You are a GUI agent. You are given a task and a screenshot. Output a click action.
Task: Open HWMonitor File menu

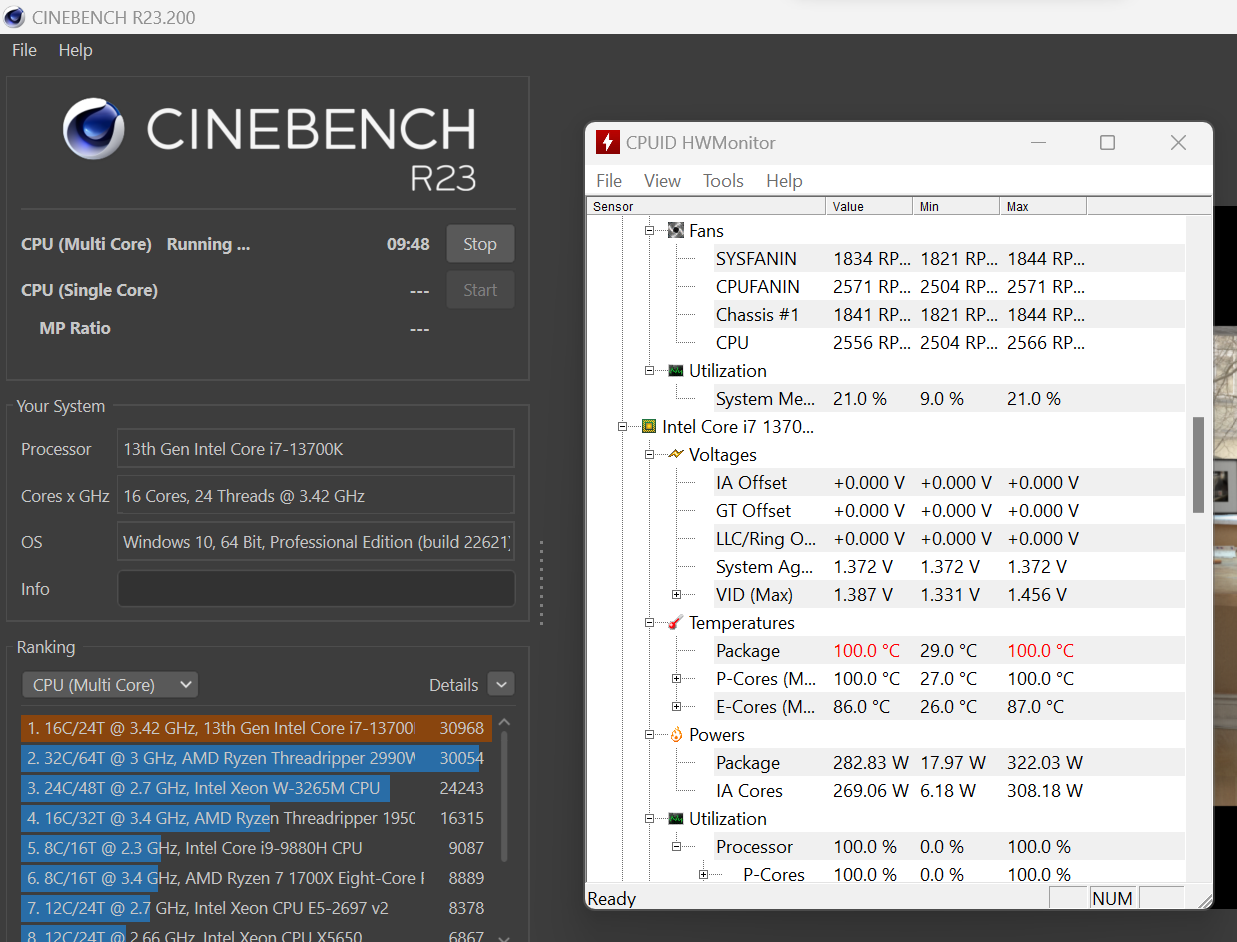tap(609, 180)
